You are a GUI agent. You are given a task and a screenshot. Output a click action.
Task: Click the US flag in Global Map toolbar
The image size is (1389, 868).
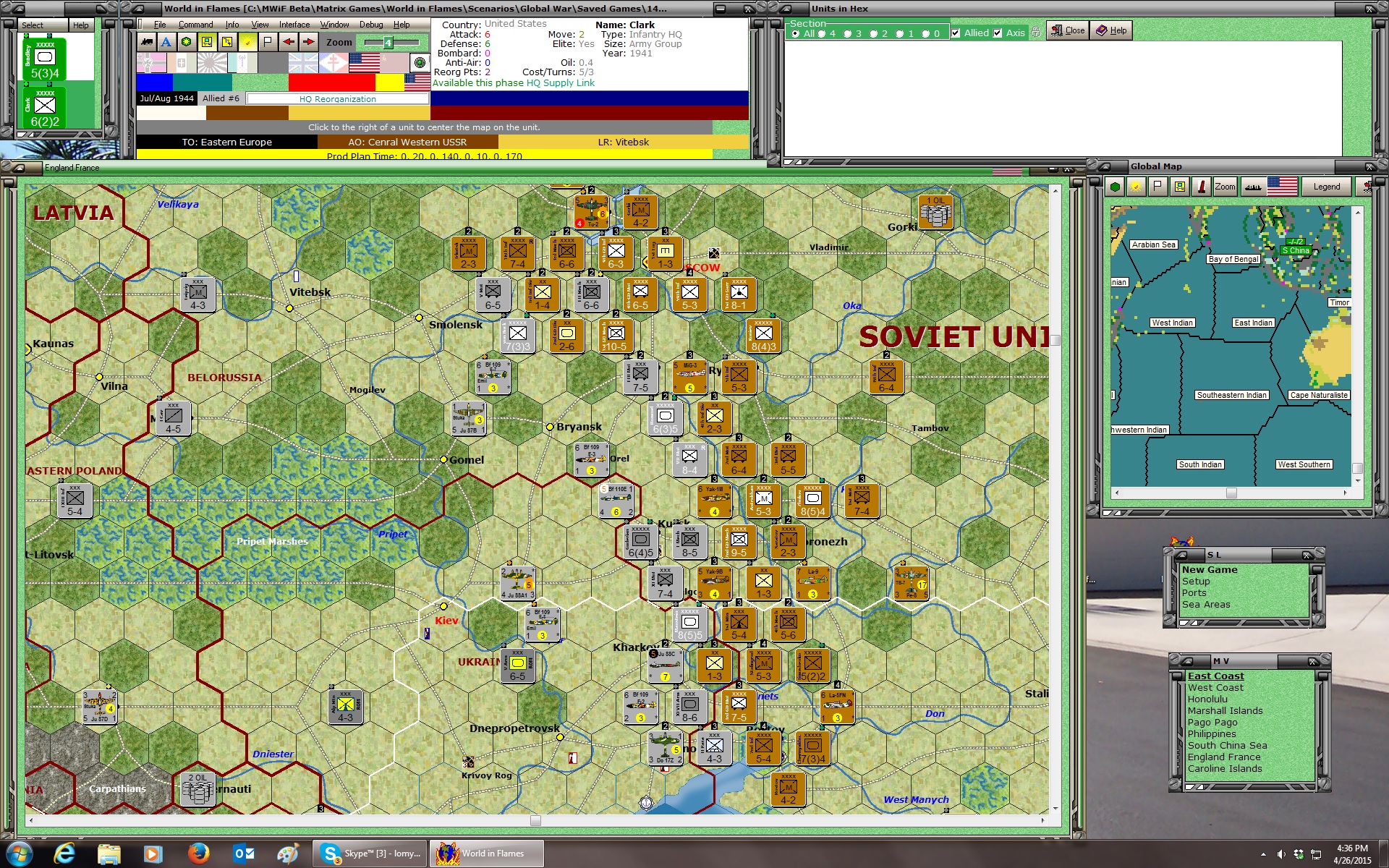click(1282, 187)
